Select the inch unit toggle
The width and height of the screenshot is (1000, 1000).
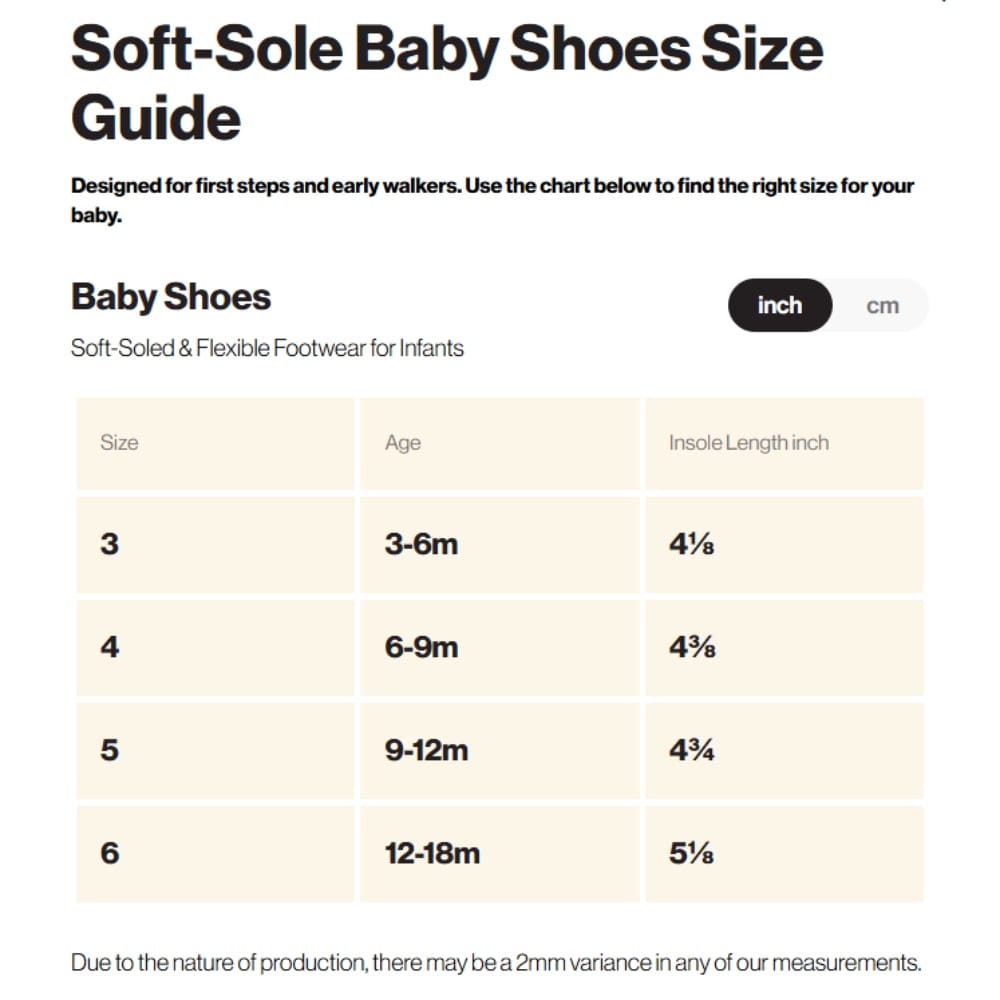pos(780,305)
